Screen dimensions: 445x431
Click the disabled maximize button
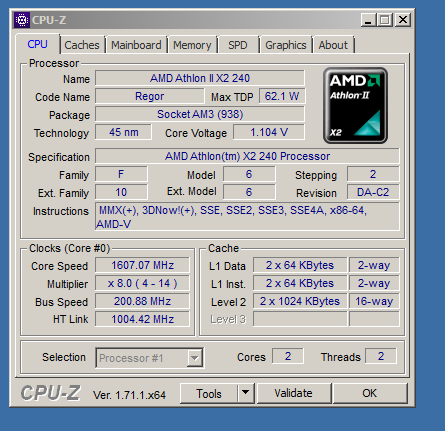click(x=385, y=20)
